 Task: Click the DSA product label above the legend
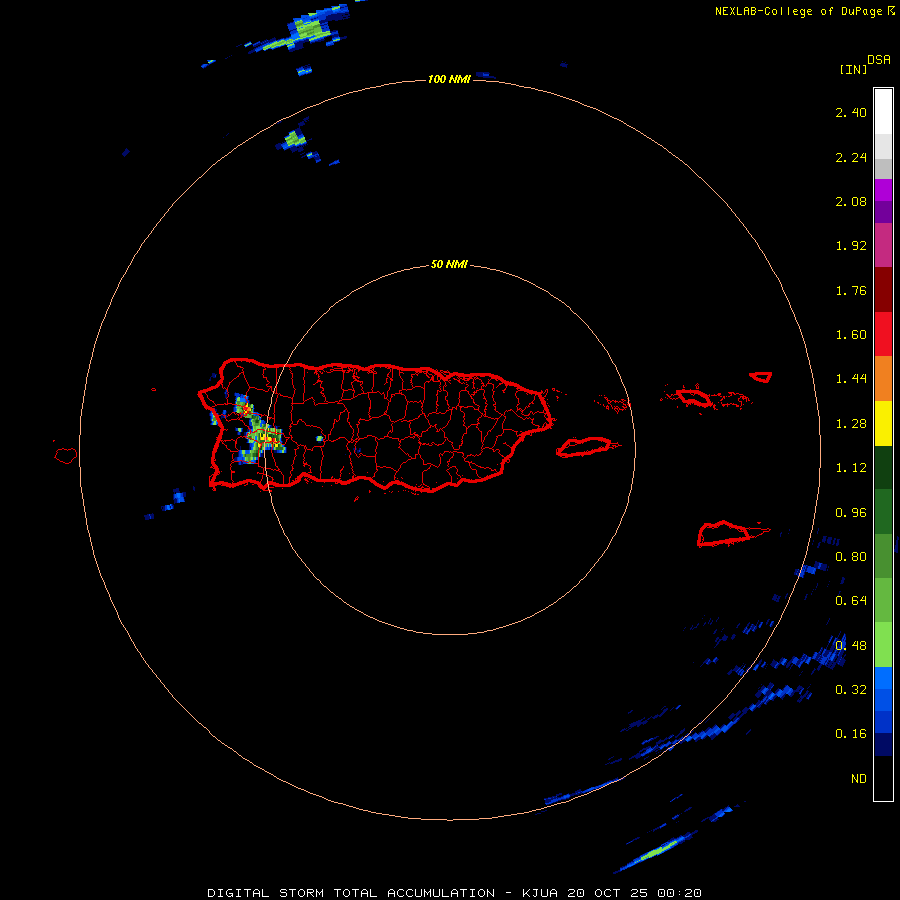(879, 59)
